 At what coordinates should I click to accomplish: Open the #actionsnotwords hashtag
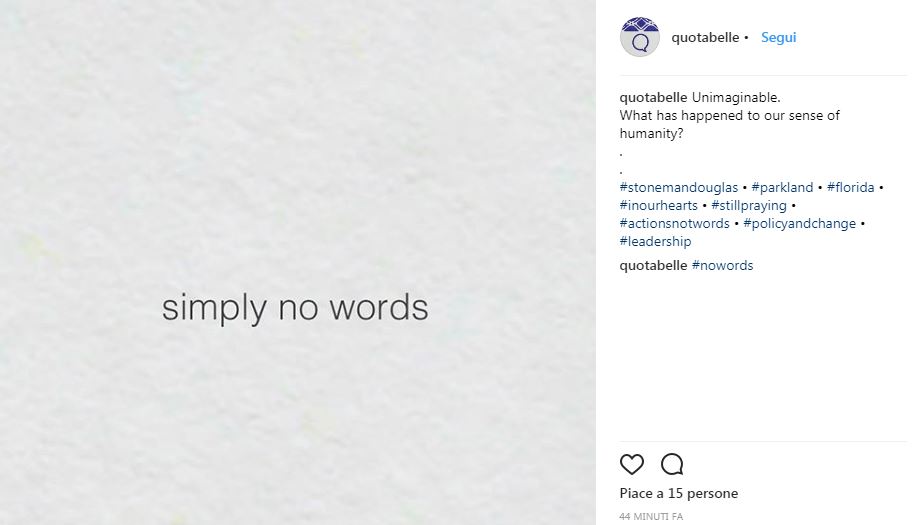point(675,224)
